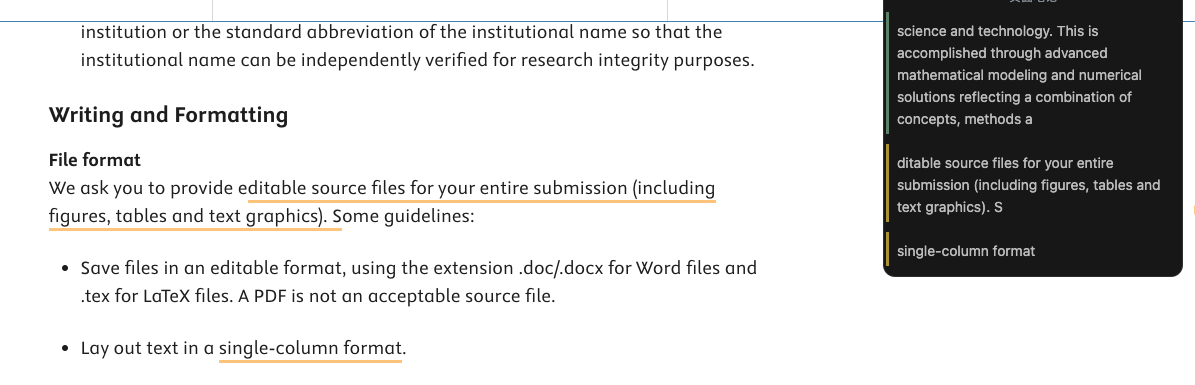This screenshot has height=385, width=1195.
Task: Select the "ditable source files" highlight note
Action: pyautogui.click(x=1029, y=185)
